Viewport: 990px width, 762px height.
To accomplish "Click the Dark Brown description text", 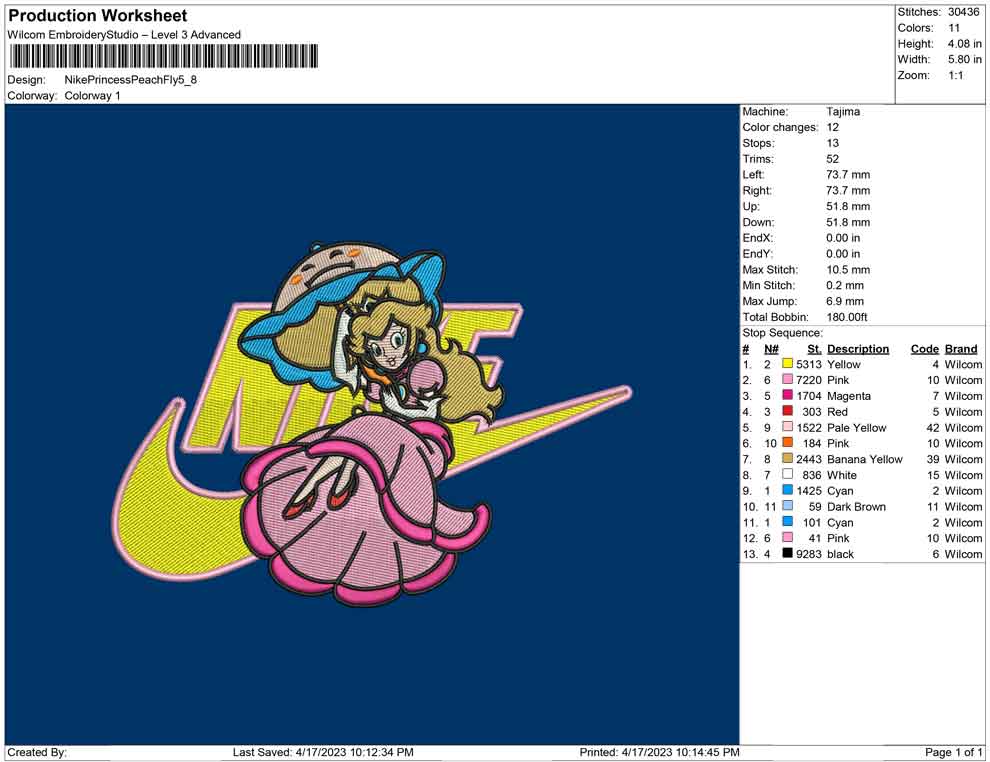I will tap(856, 506).
